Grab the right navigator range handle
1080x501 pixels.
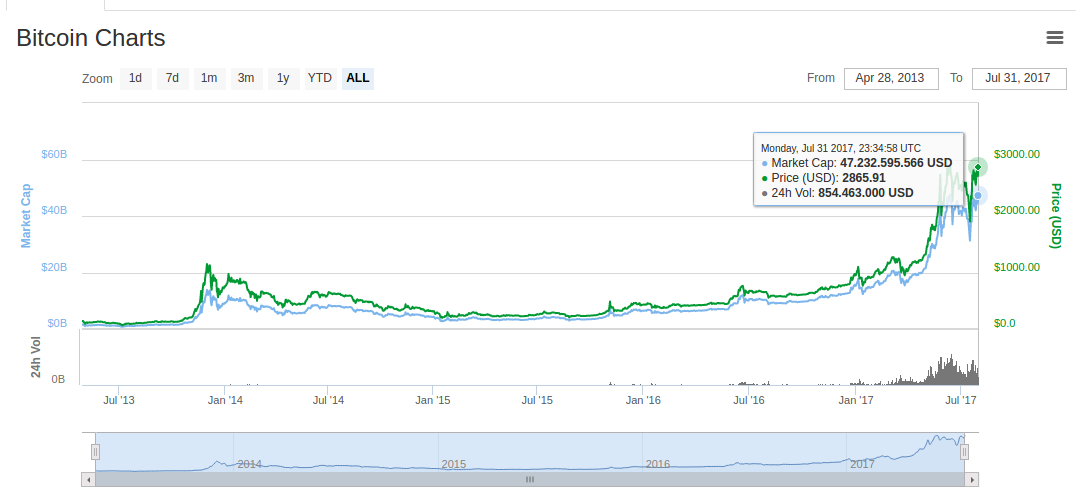point(965,452)
